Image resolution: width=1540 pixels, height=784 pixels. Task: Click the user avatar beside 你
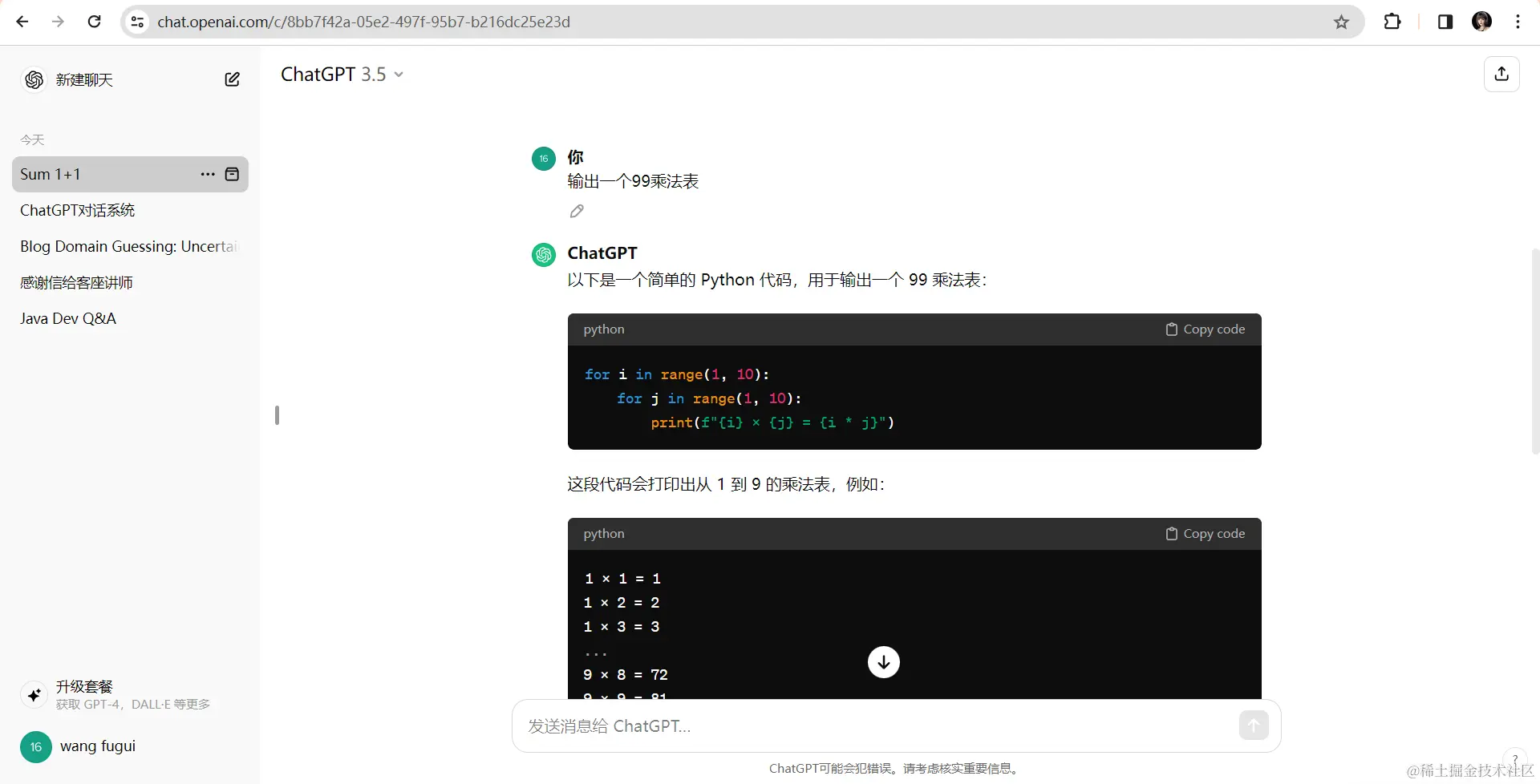(544, 159)
